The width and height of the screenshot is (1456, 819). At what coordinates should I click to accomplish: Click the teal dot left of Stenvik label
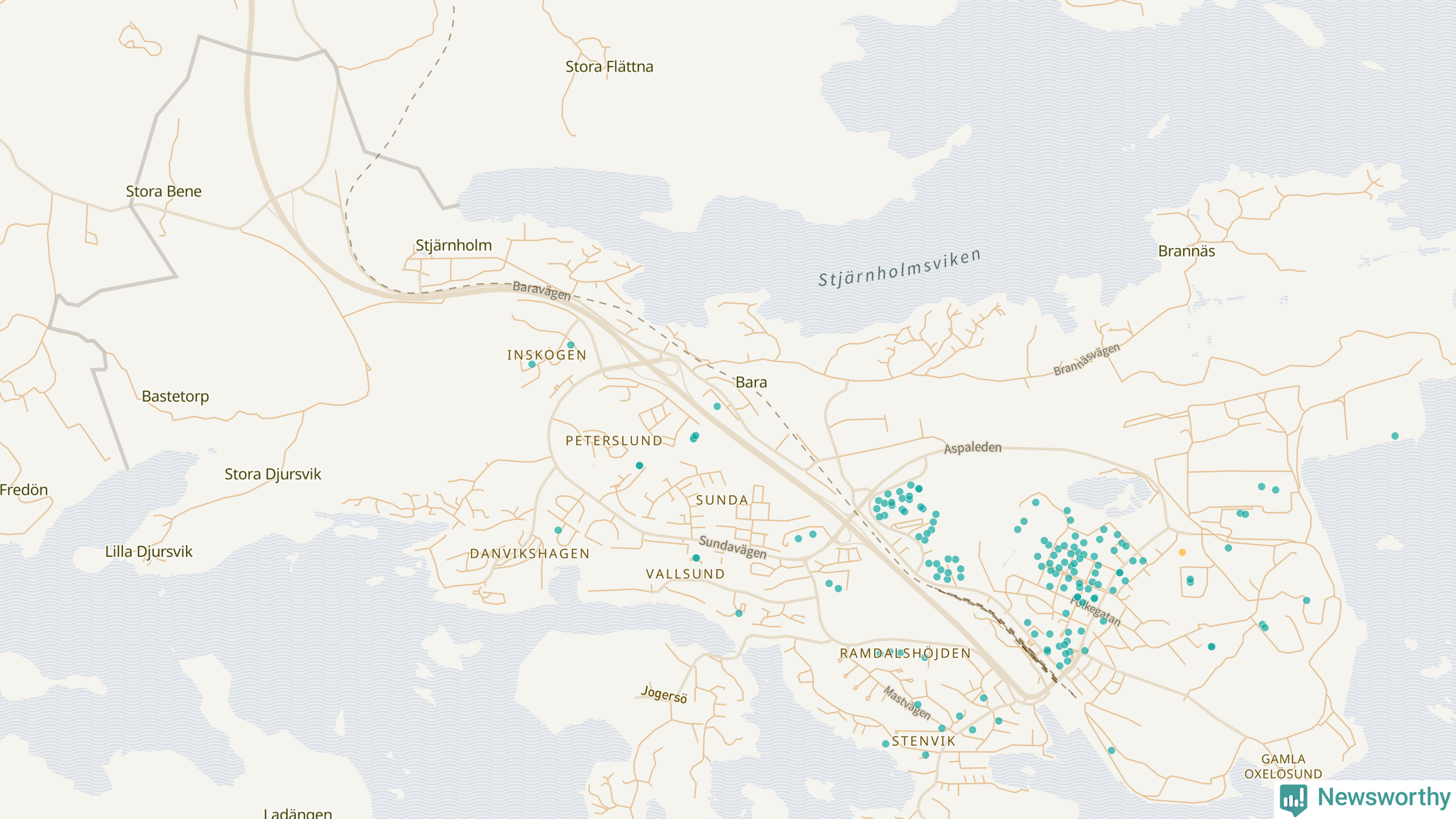coord(886,743)
